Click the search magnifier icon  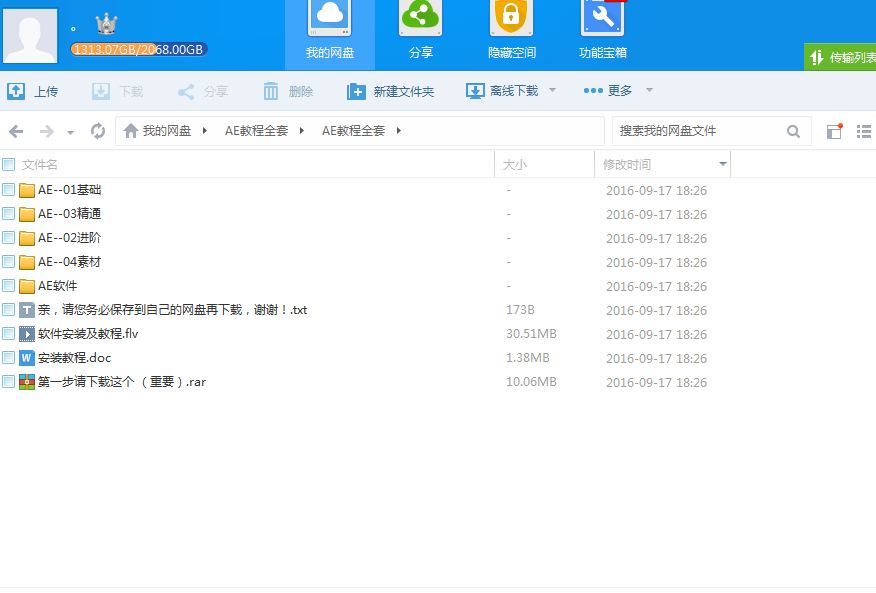(793, 131)
